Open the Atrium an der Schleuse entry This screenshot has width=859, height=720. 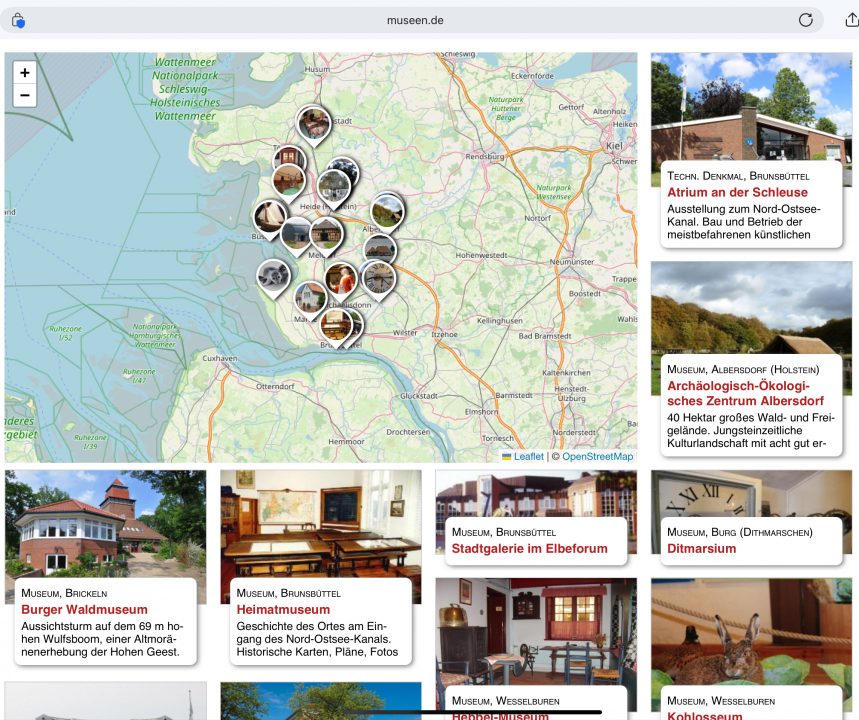tap(737, 192)
